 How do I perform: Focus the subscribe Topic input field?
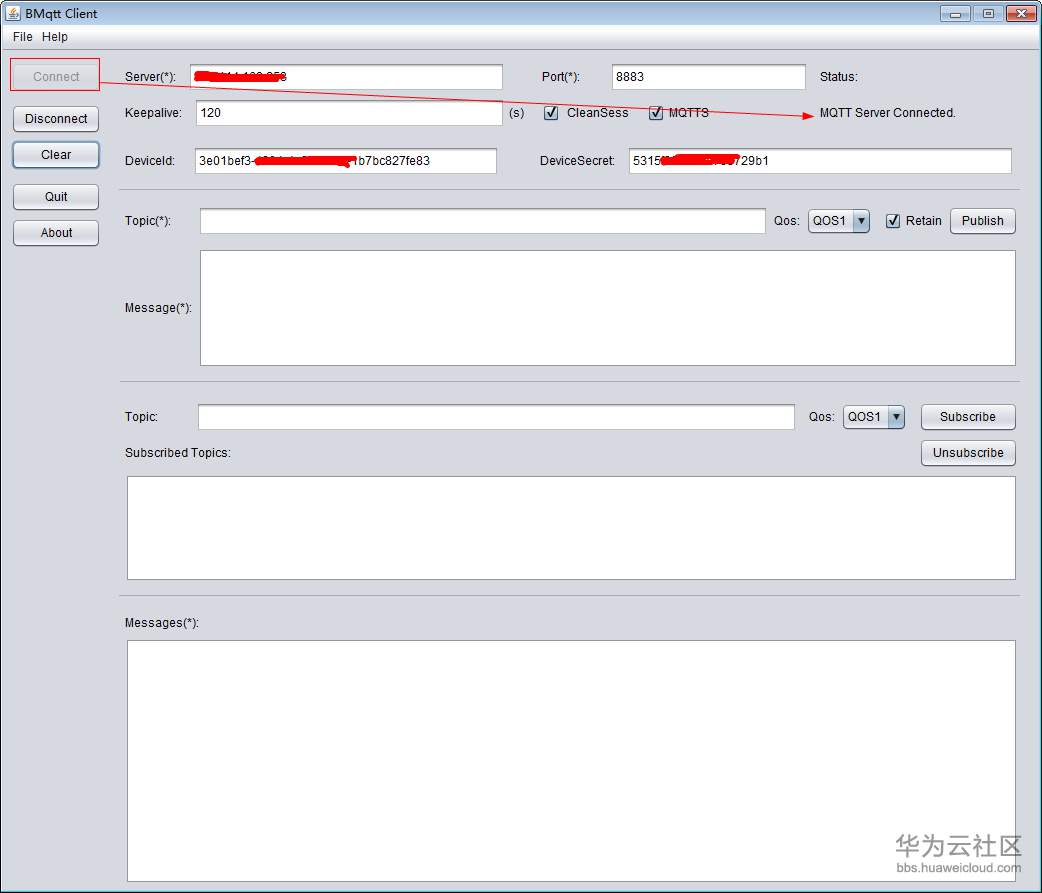click(x=496, y=417)
